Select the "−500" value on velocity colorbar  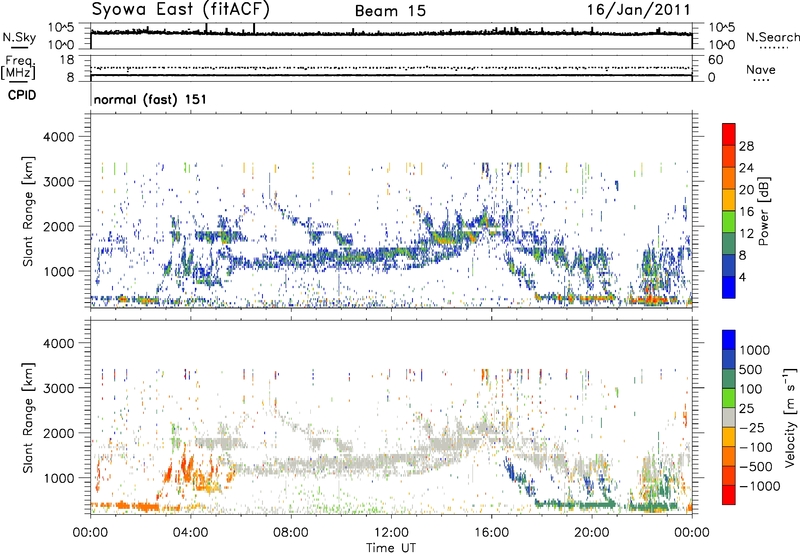pos(756,467)
